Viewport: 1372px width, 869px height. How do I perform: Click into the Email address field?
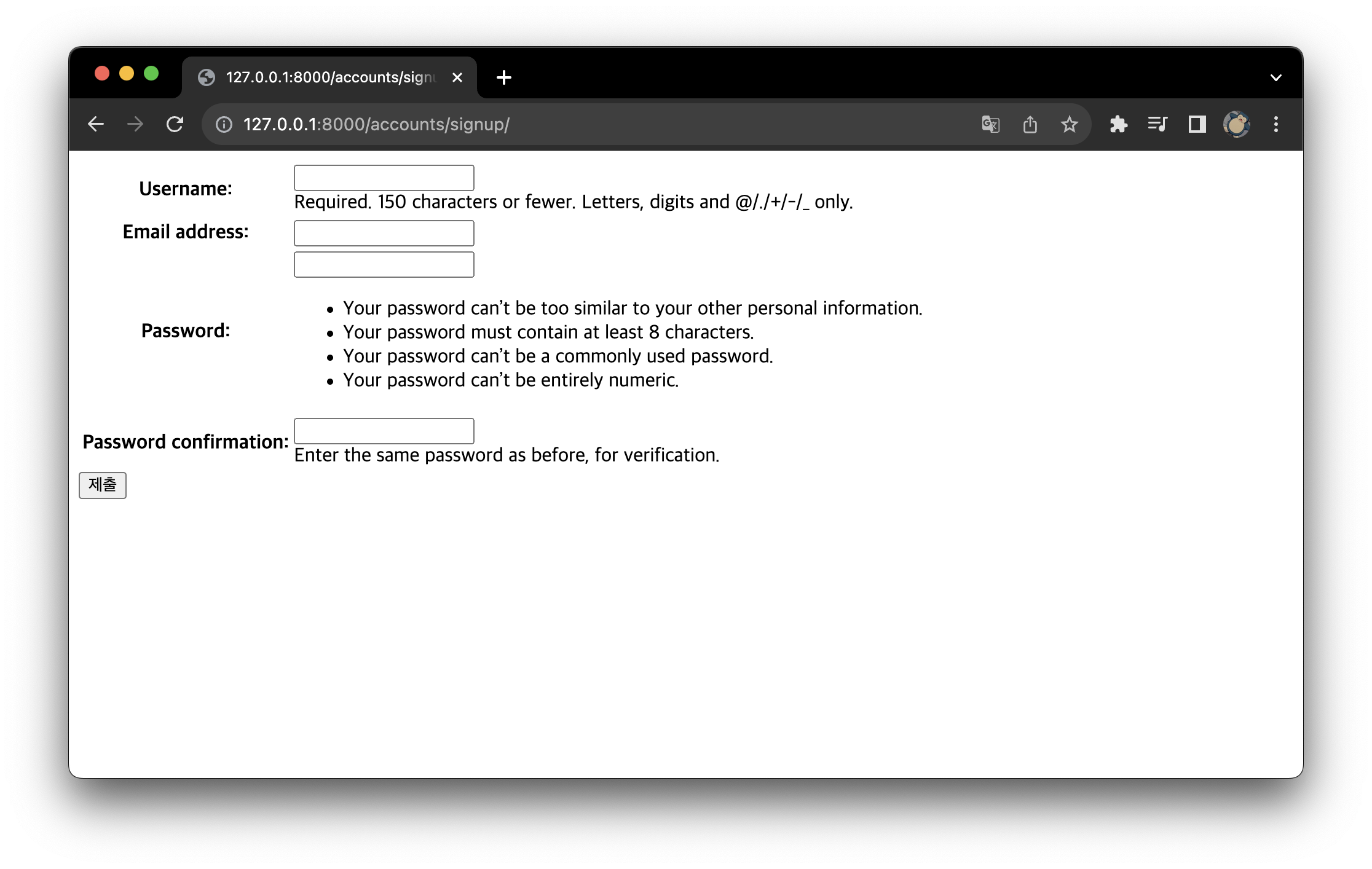384,233
